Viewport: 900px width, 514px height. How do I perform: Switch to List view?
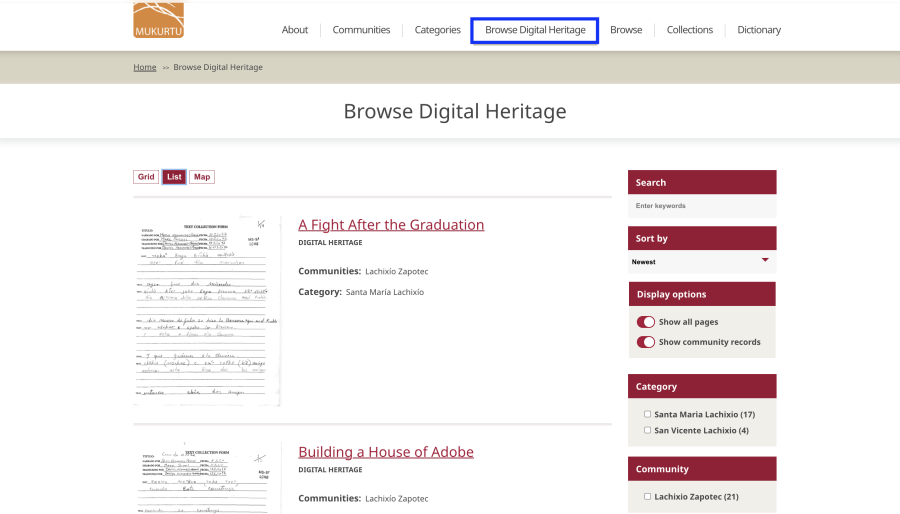(x=174, y=177)
